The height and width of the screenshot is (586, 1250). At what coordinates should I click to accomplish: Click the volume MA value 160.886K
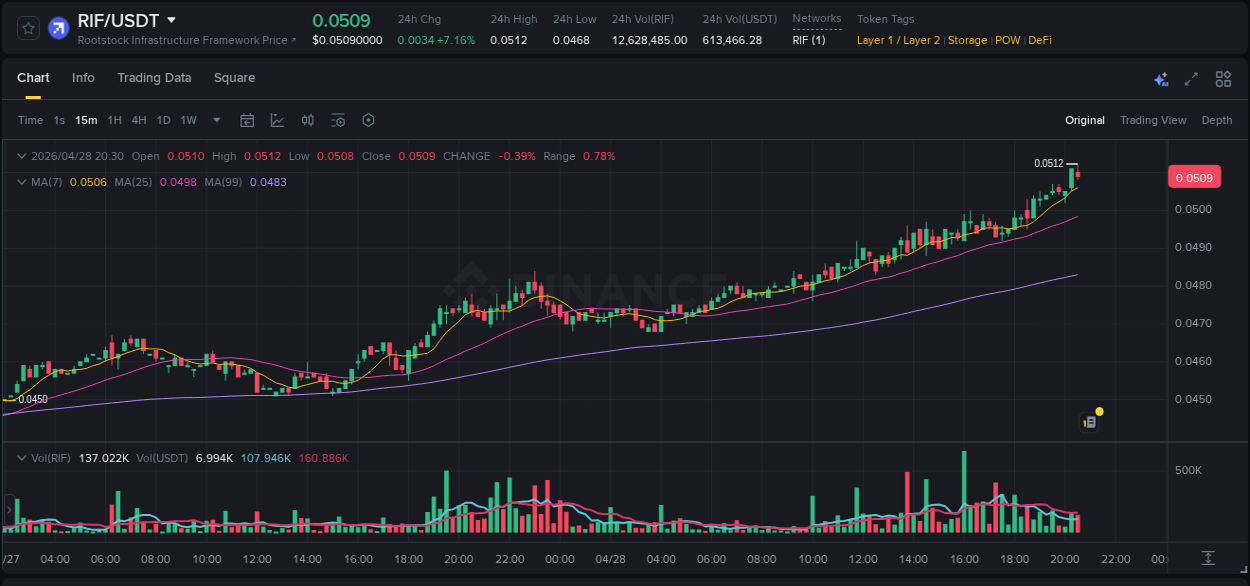[x=323, y=458]
